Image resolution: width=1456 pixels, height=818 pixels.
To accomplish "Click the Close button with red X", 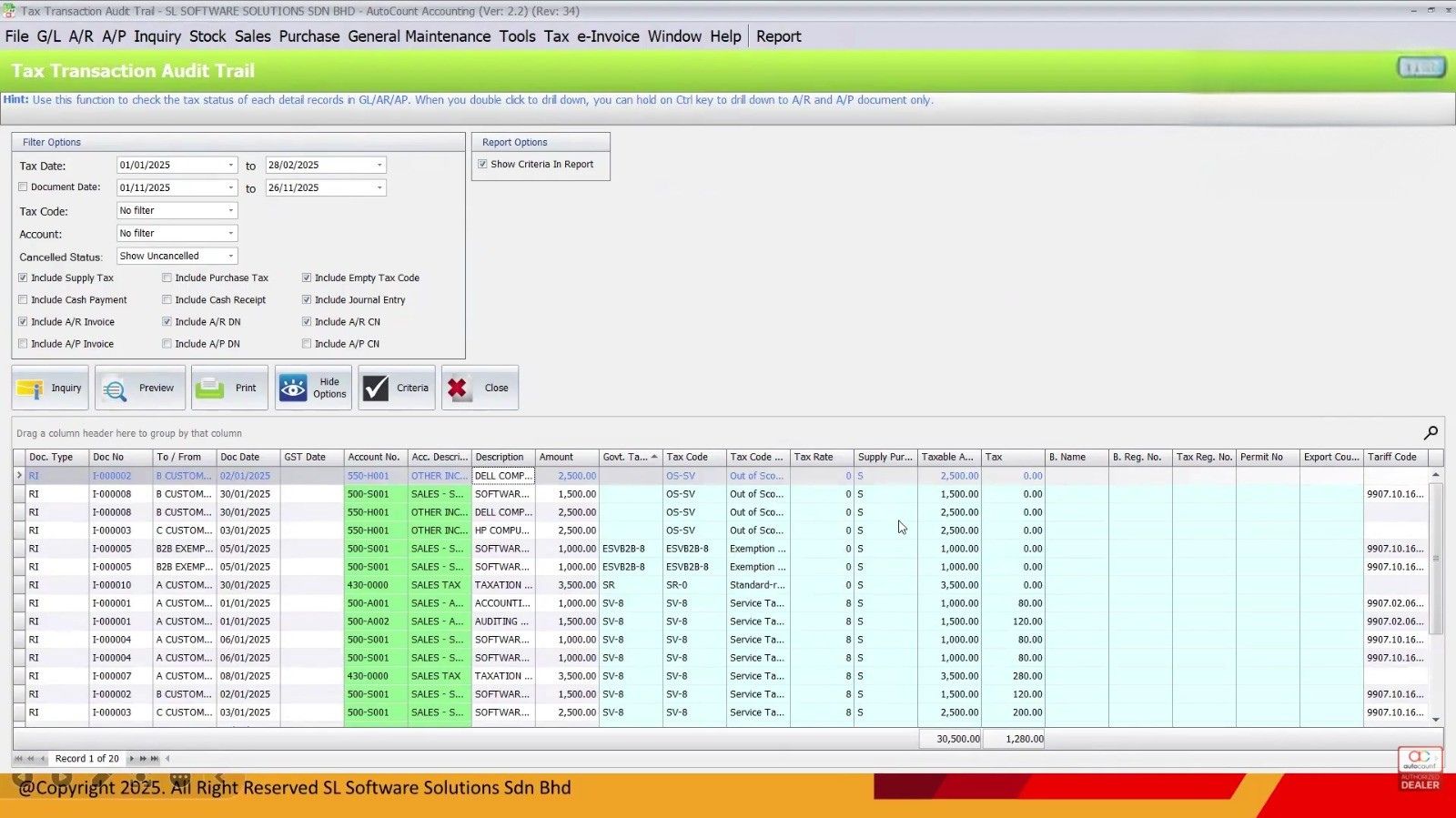I will [480, 388].
